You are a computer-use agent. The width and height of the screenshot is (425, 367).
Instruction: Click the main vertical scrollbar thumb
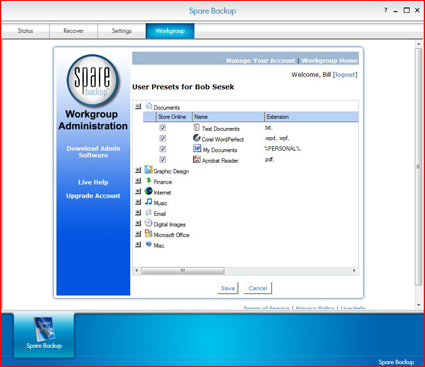pyautogui.click(x=418, y=167)
